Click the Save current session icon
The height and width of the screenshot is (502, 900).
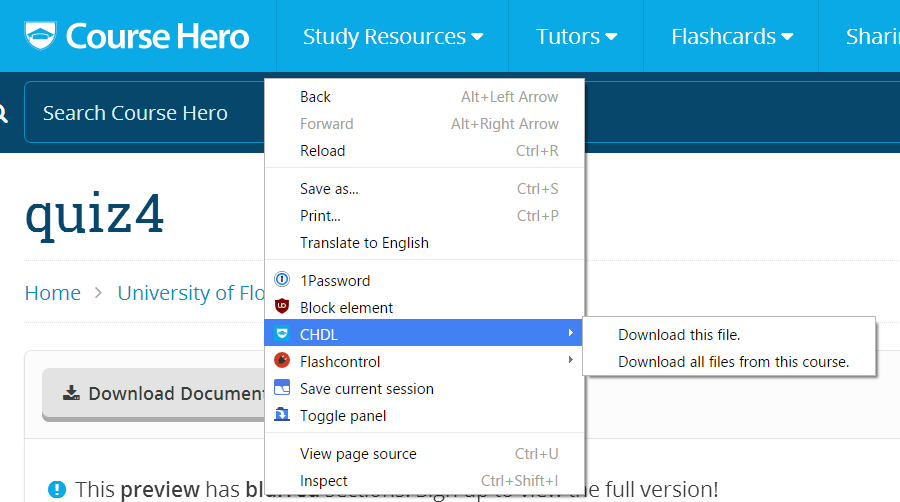282,388
